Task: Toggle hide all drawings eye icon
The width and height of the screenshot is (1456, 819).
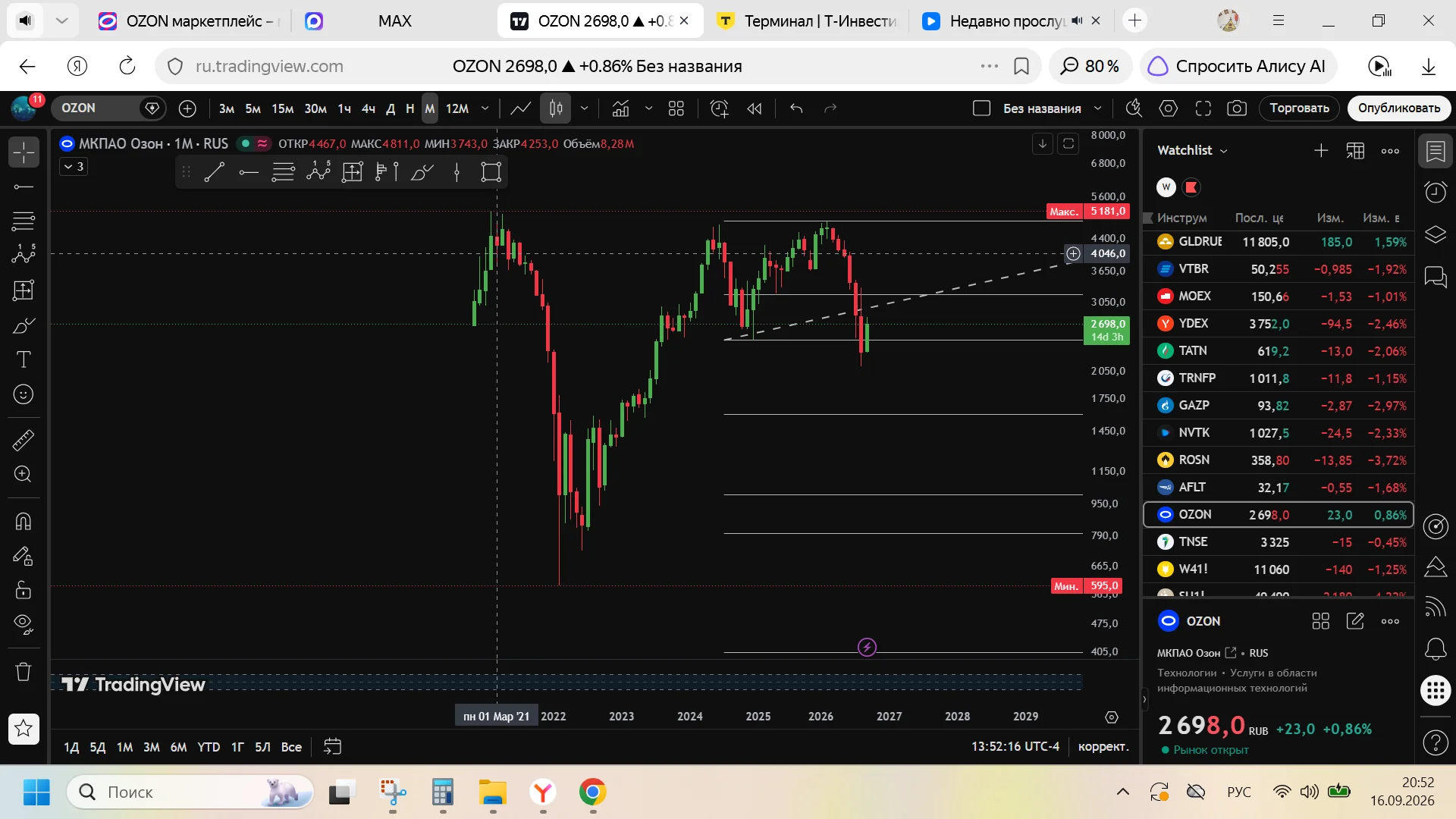Action: (x=24, y=625)
